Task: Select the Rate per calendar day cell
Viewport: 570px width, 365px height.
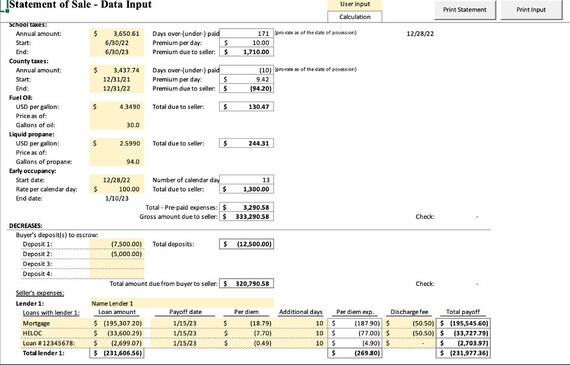Action: click(x=117, y=189)
